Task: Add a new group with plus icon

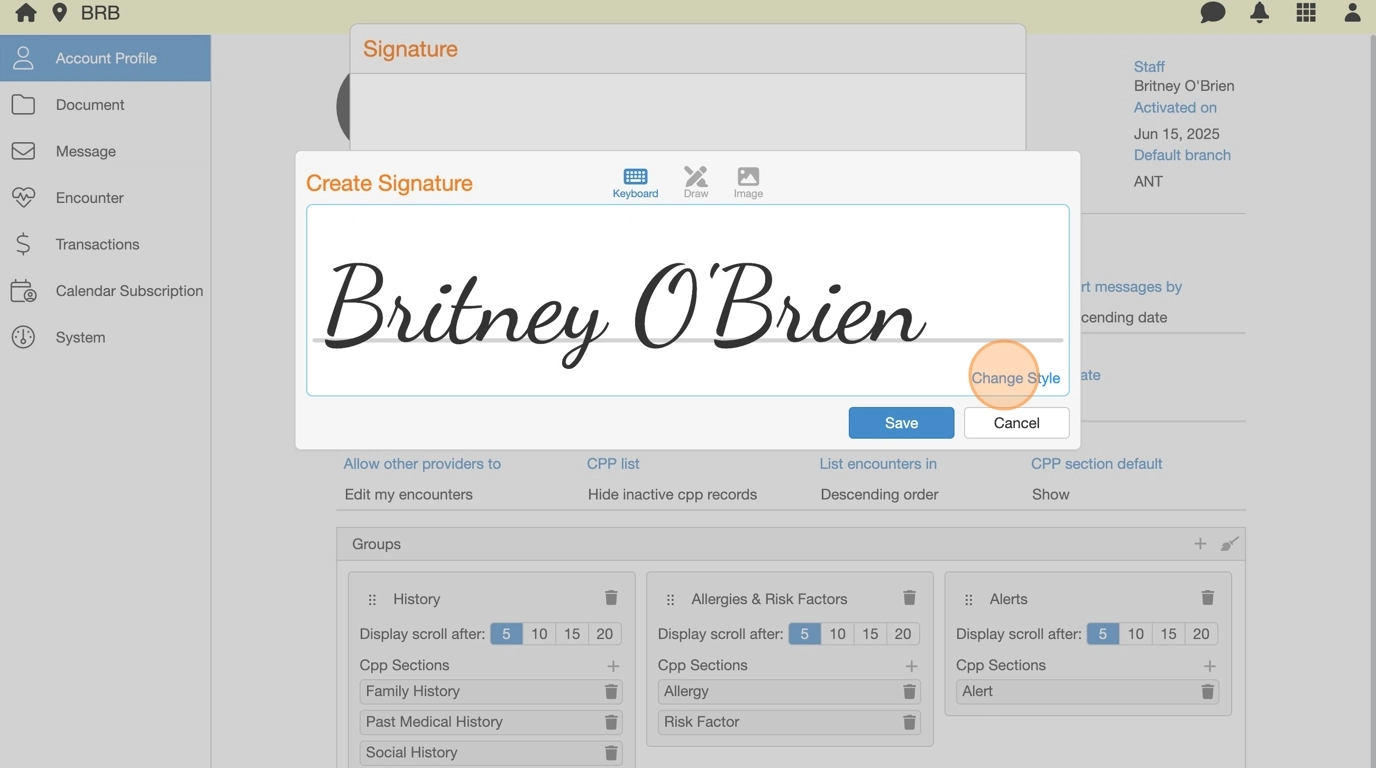Action: (x=1200, y=544)
